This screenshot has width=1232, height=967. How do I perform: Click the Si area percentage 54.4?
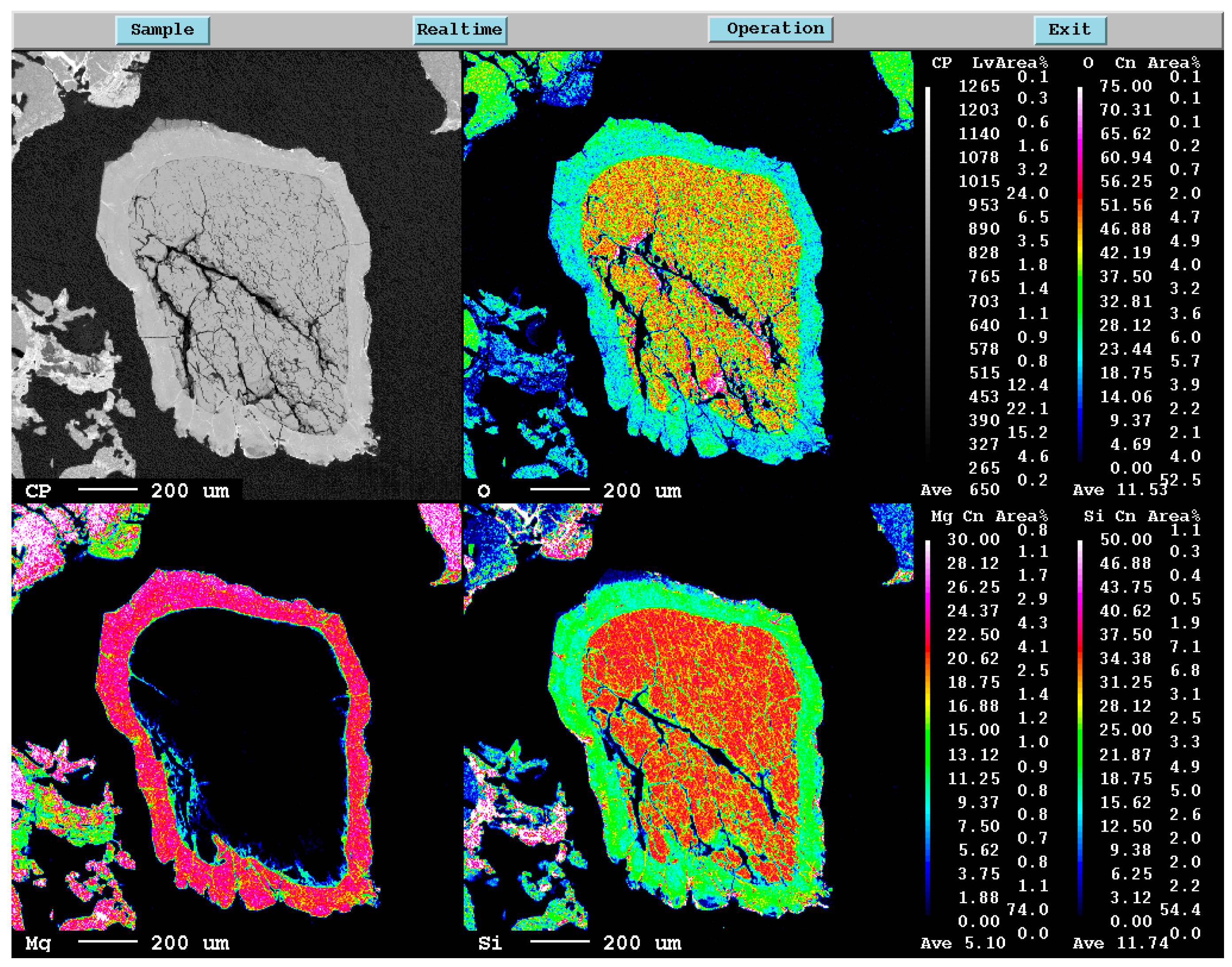pos(1180,909)
